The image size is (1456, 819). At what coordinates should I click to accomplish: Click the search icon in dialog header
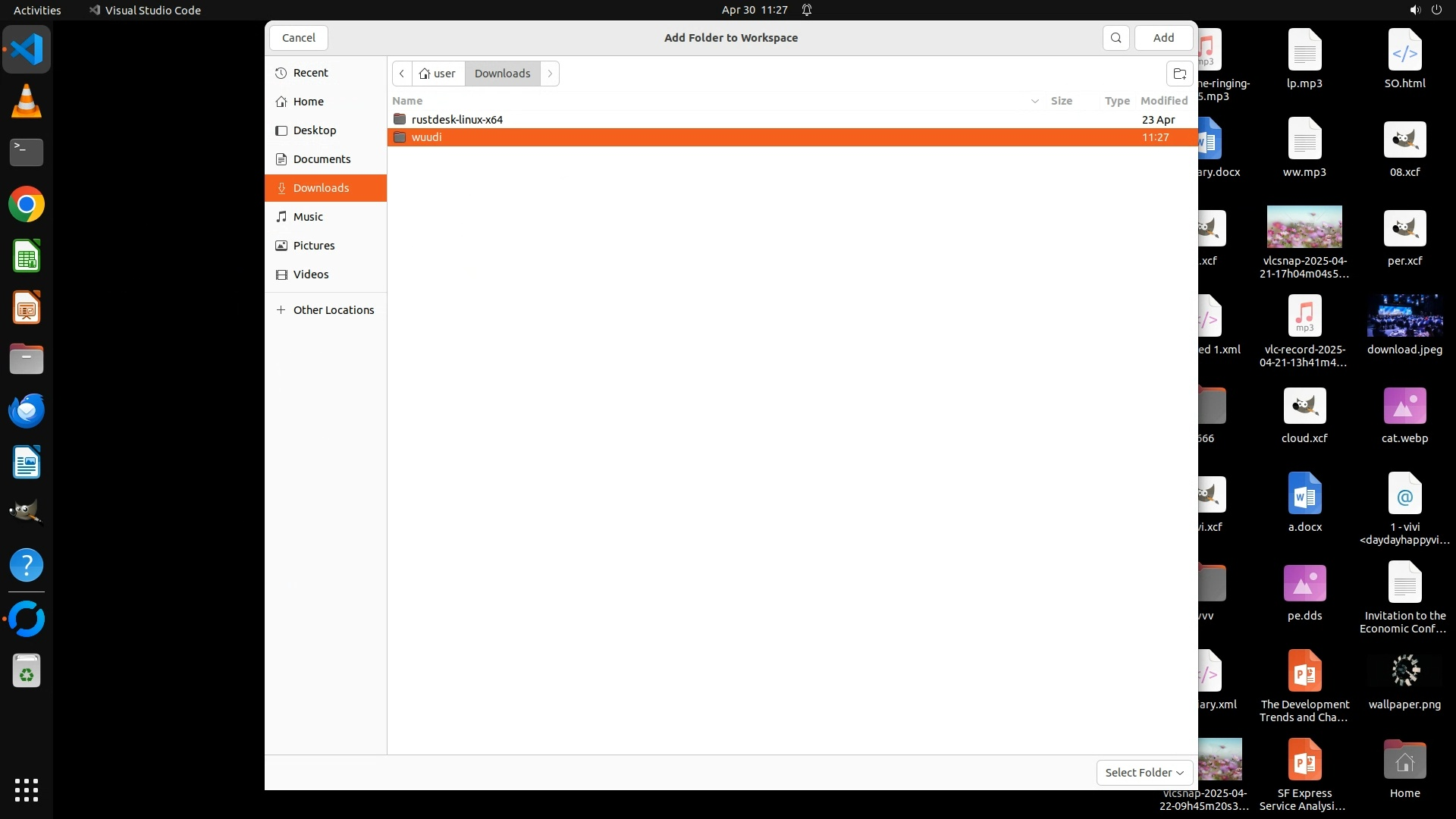pyautogui.click(x=1116, y=38)
